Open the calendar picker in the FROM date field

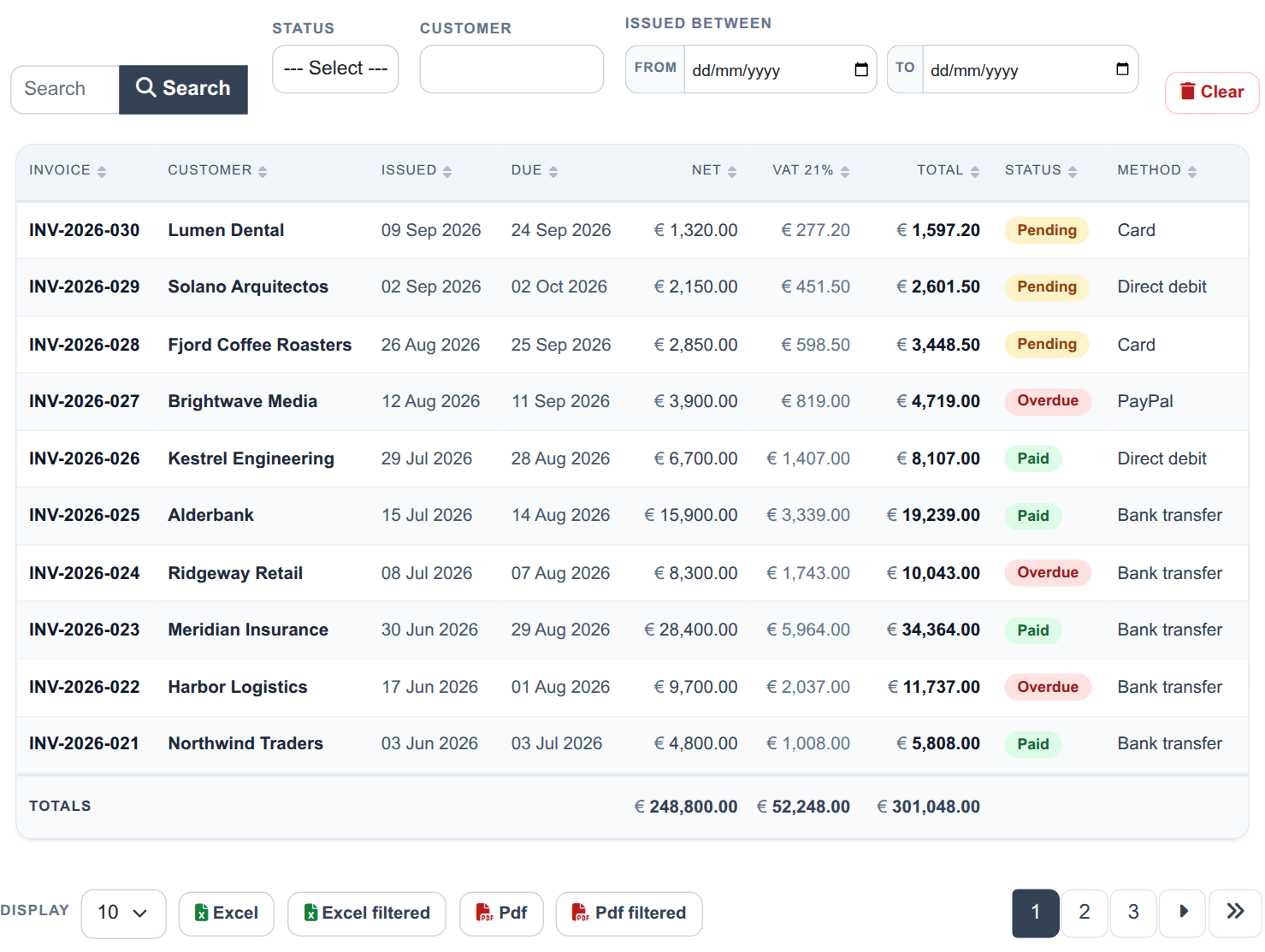pos(861,69)
